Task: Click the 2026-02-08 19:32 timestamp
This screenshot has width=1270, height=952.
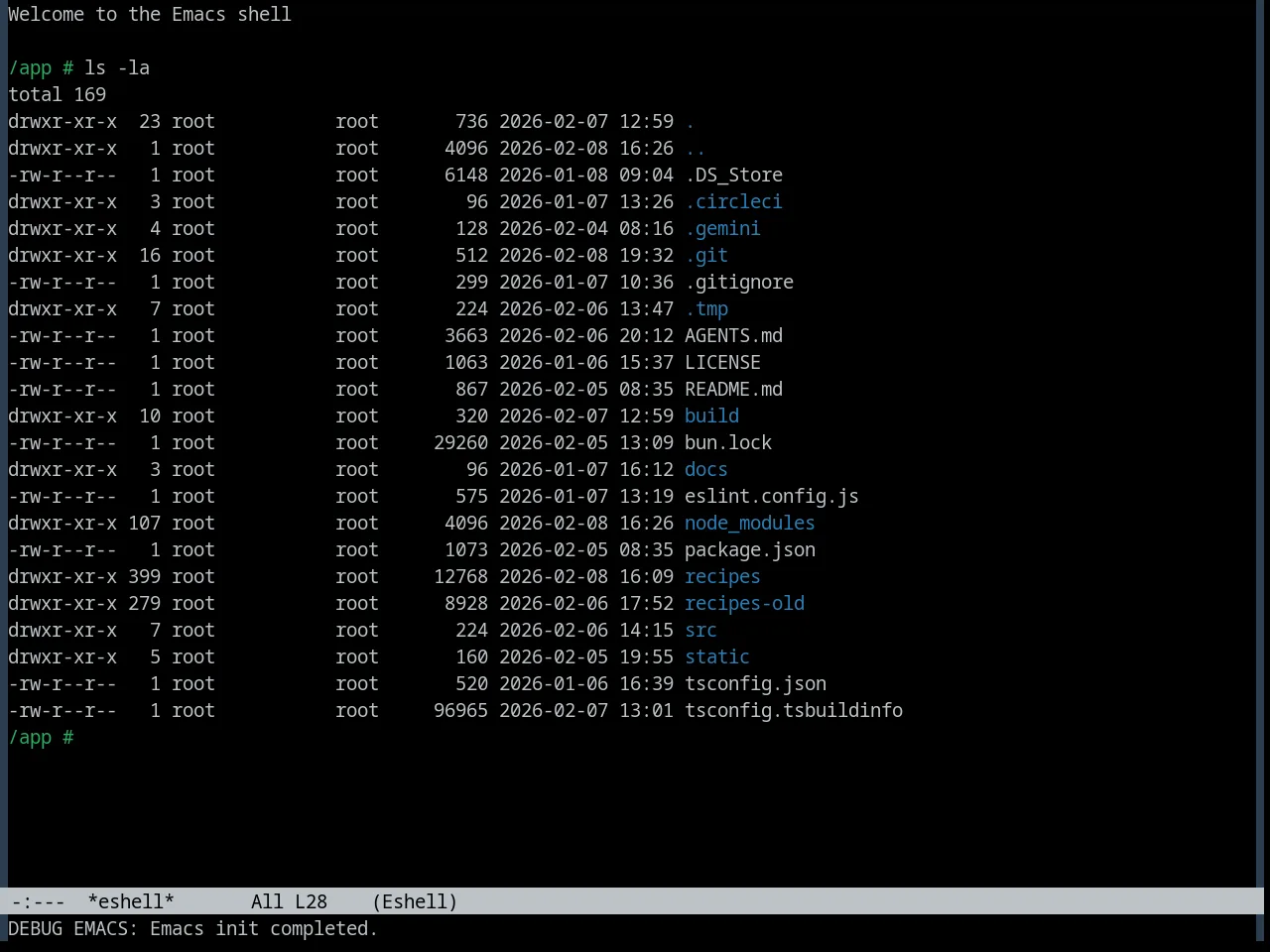Action: [586, 255]
